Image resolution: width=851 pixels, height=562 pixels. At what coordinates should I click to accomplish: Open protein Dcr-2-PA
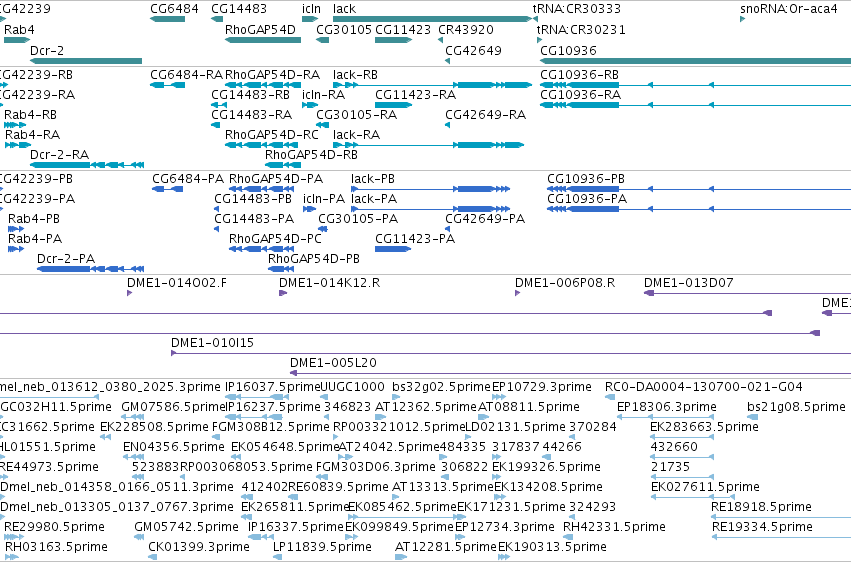(x=91, y=269)
